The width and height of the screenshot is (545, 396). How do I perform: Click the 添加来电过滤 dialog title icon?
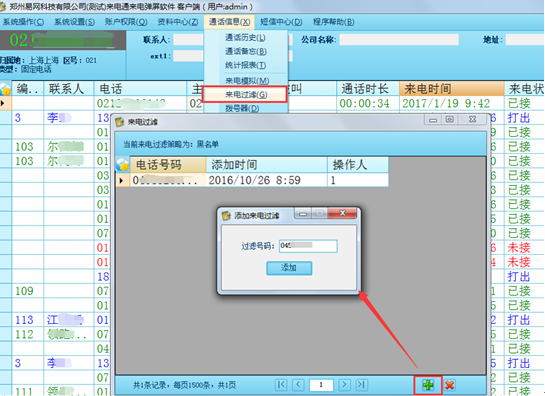click(226, 216)
